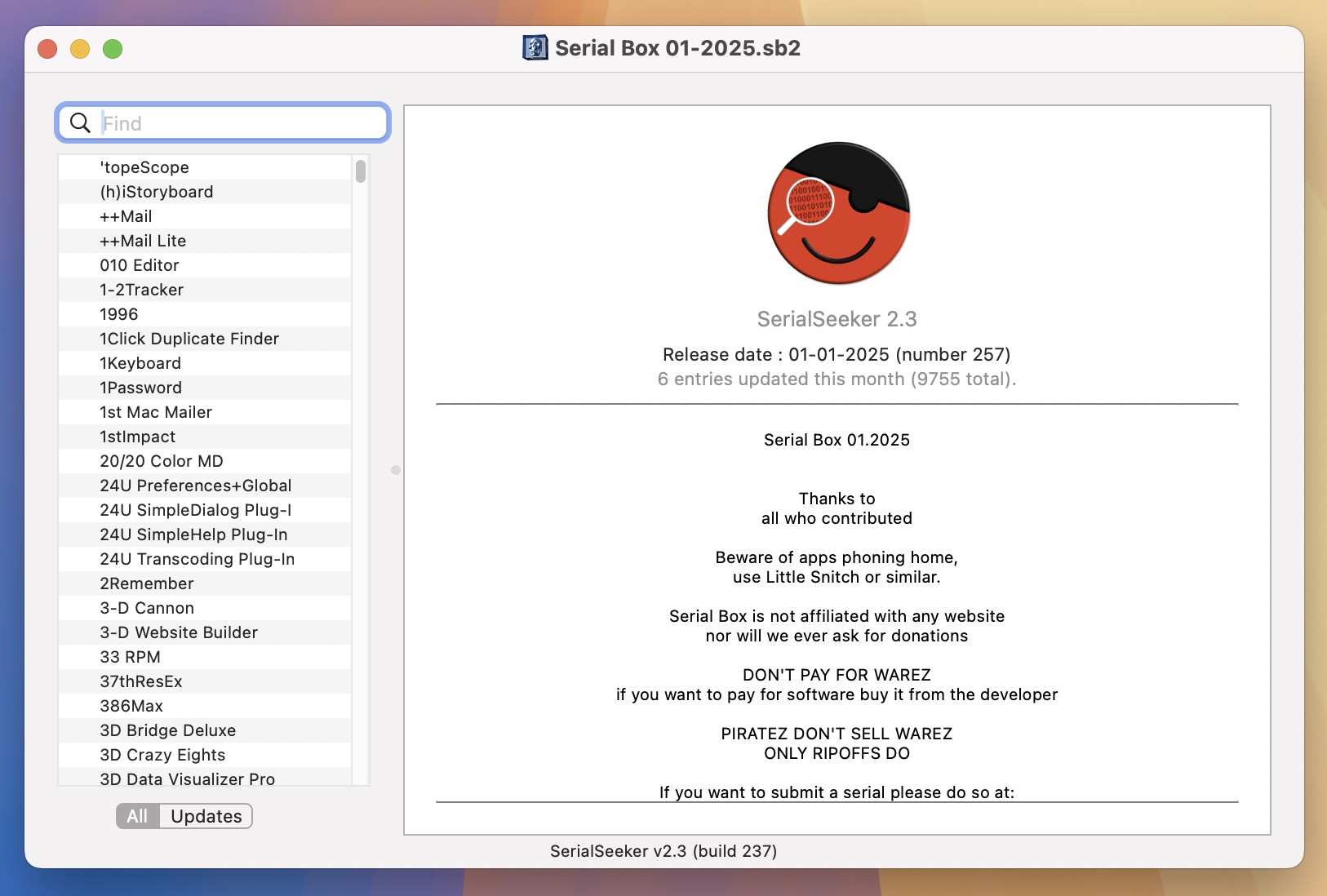Switch to the Updates segment
1327x896 pixels.
click(206, 816)
